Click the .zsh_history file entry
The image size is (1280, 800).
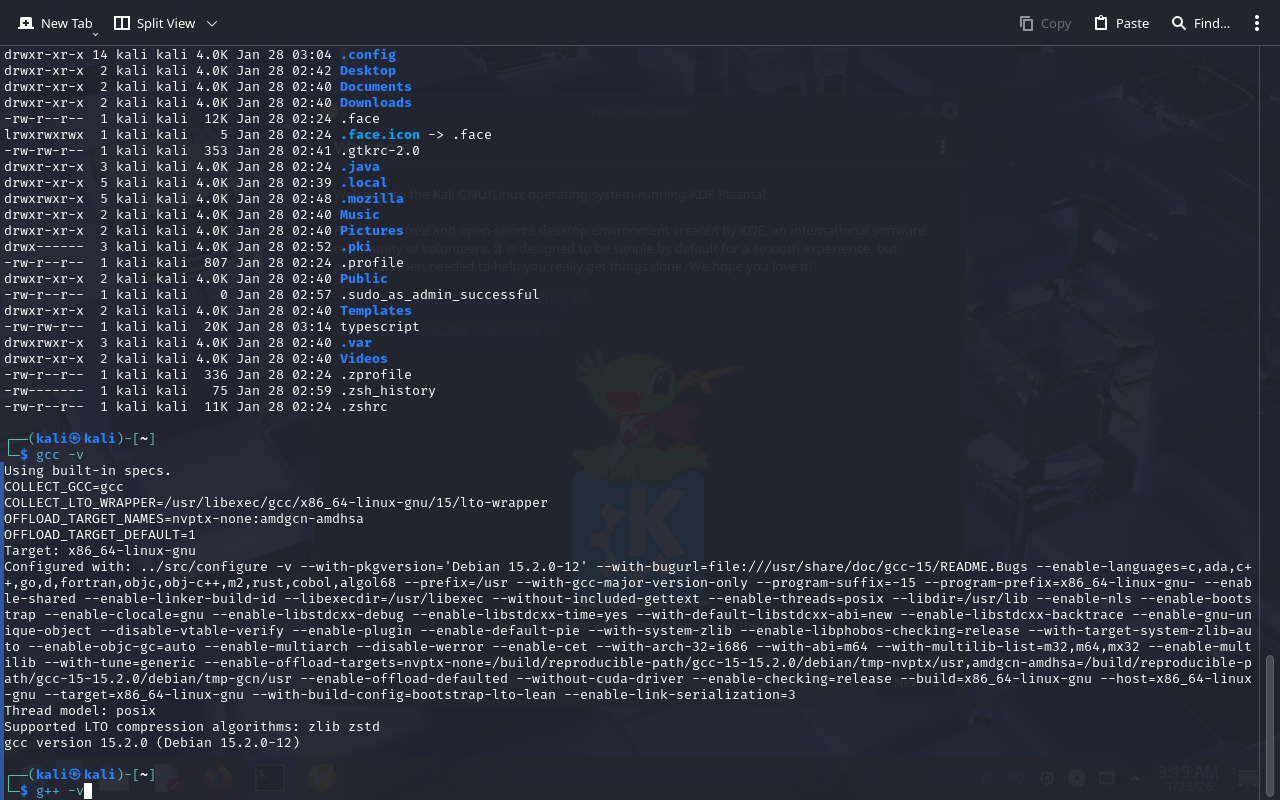[387, 391]
